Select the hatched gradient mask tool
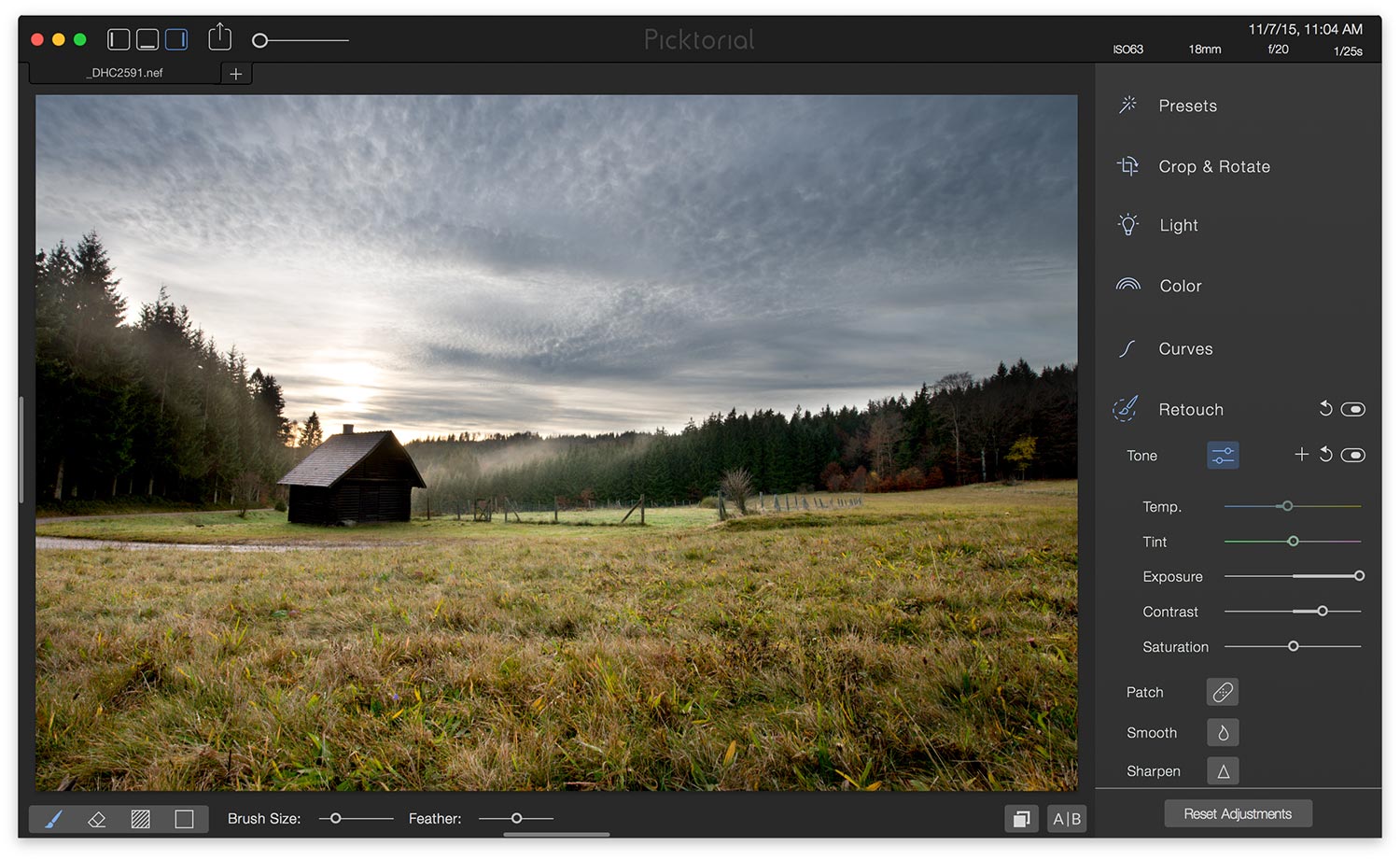The width and height of the screenshot is (1400, 860). (140, 819)
